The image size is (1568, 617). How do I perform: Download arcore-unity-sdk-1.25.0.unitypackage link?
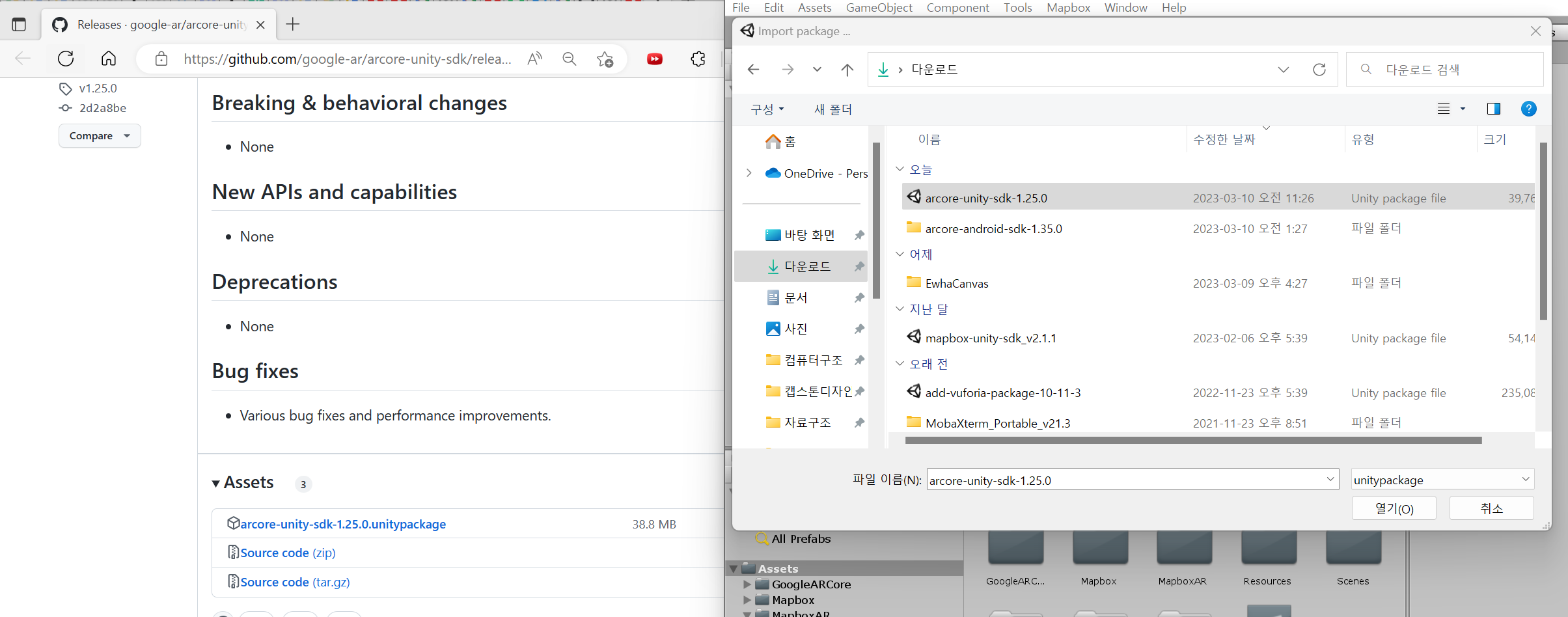[x=343, y=524]
